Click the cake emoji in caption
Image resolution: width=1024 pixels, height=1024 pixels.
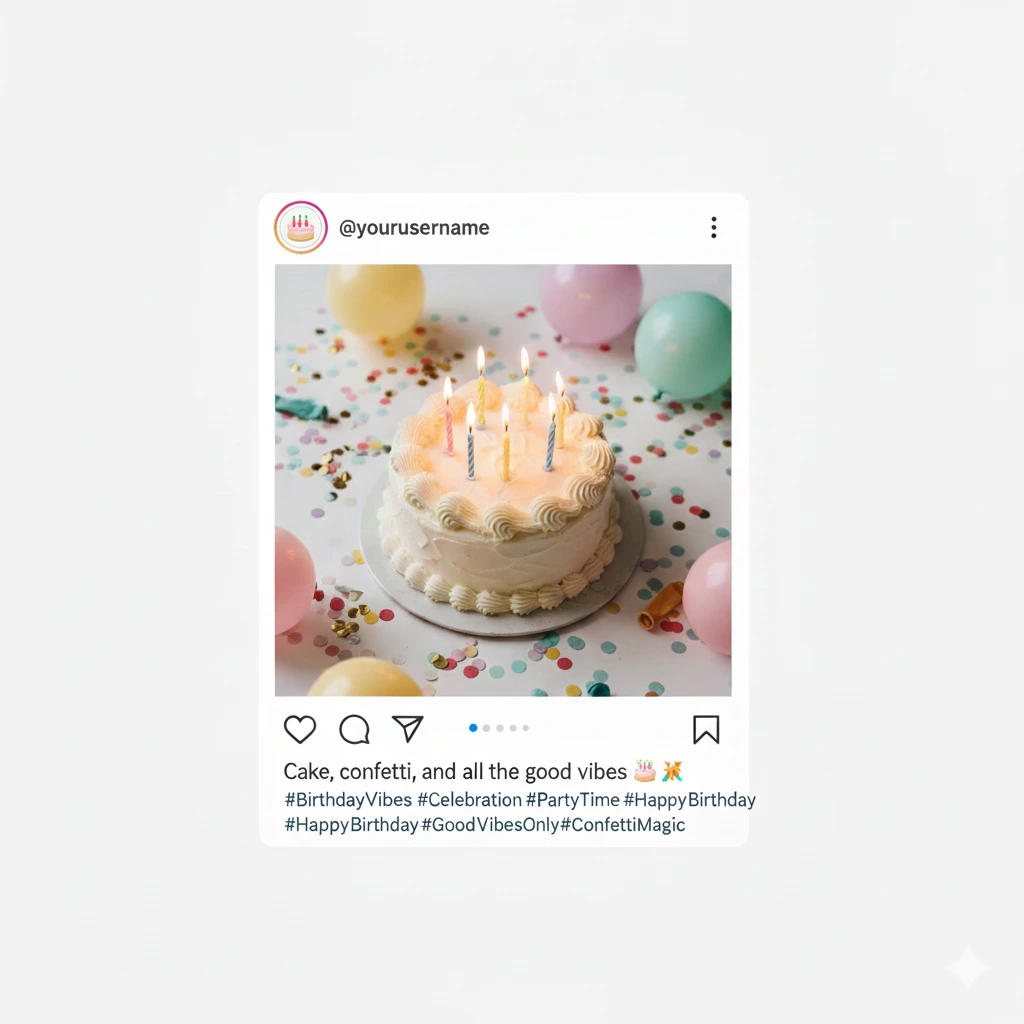[x=645, y=771]
